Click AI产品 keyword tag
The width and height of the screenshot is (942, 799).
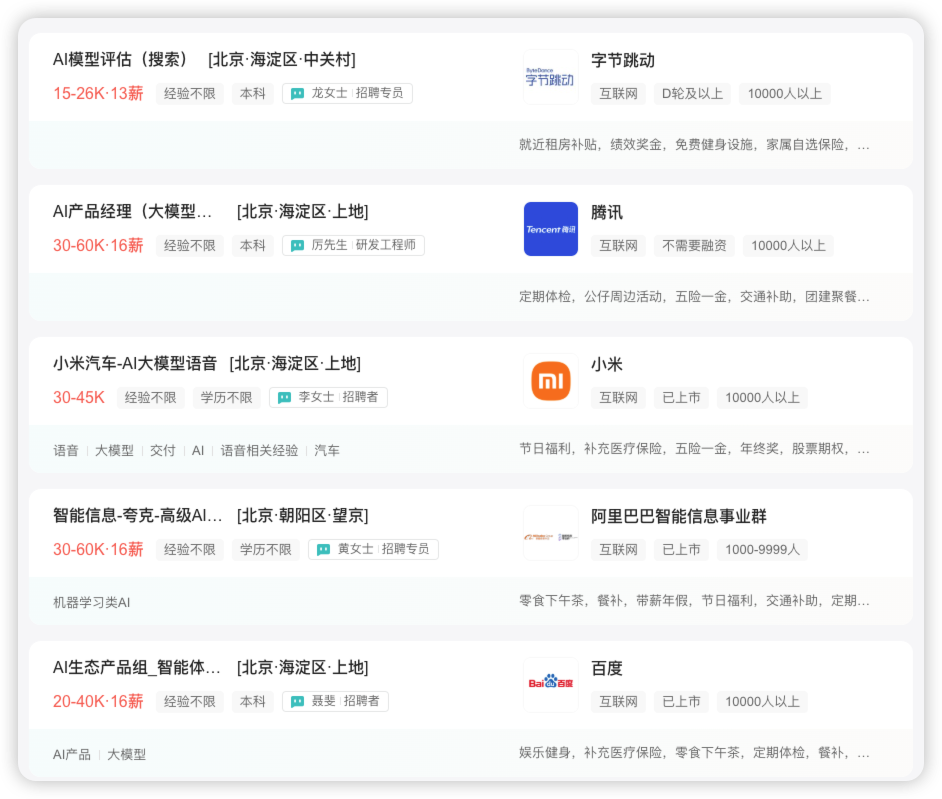click(x=71, y=755)
